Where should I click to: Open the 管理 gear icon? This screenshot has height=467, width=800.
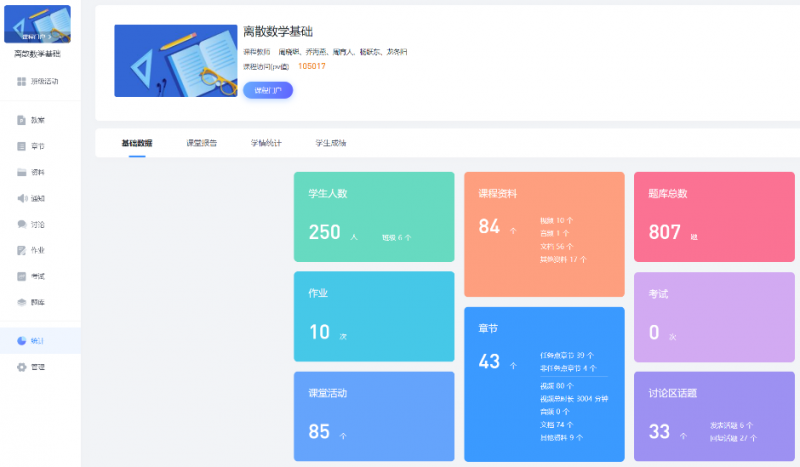(x=22, y=367)
